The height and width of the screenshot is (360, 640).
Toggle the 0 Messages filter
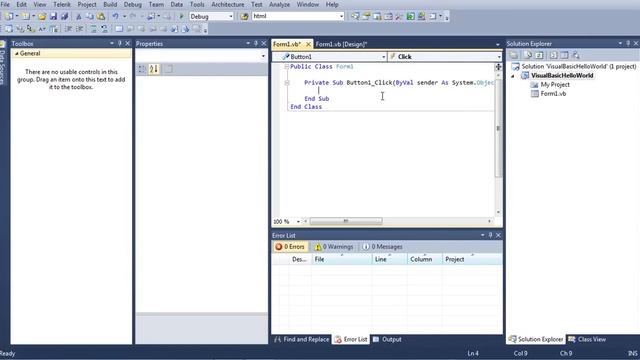tap(382, 247)
